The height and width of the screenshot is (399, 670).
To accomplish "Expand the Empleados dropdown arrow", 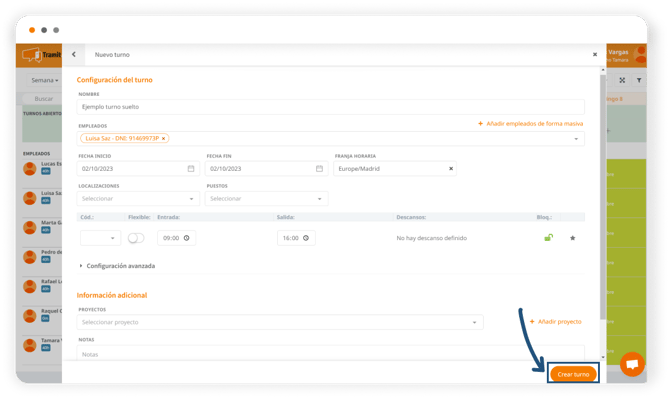I will pos(576,139).
